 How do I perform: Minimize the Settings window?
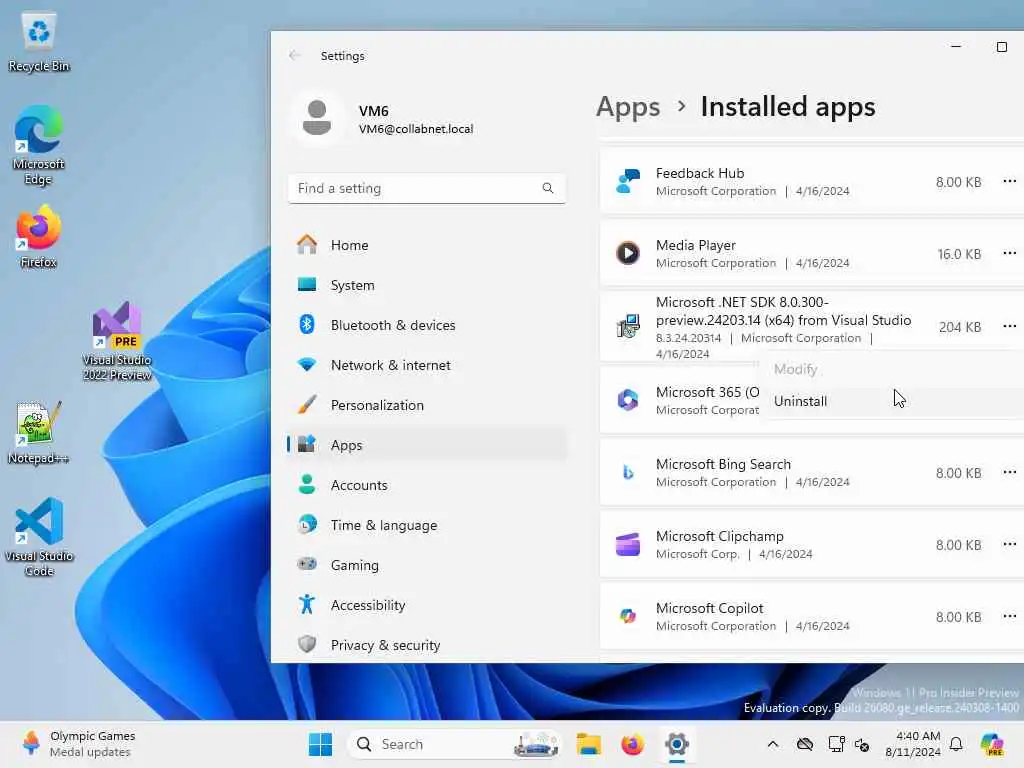[x=956, y=47]
